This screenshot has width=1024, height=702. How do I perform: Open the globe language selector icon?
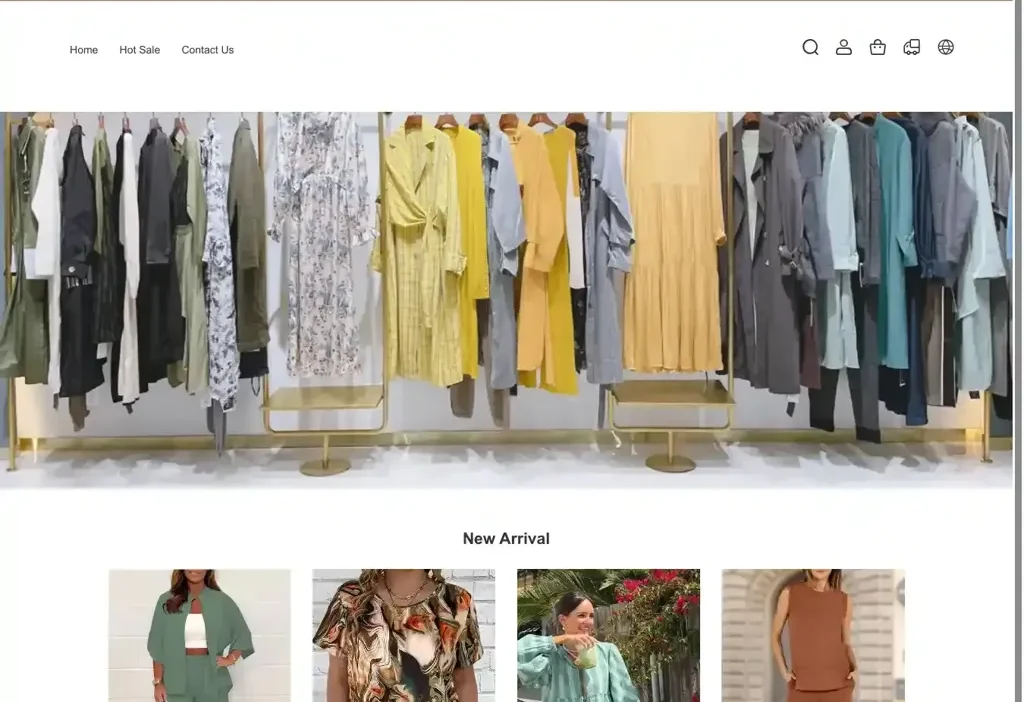coord(946,47)
